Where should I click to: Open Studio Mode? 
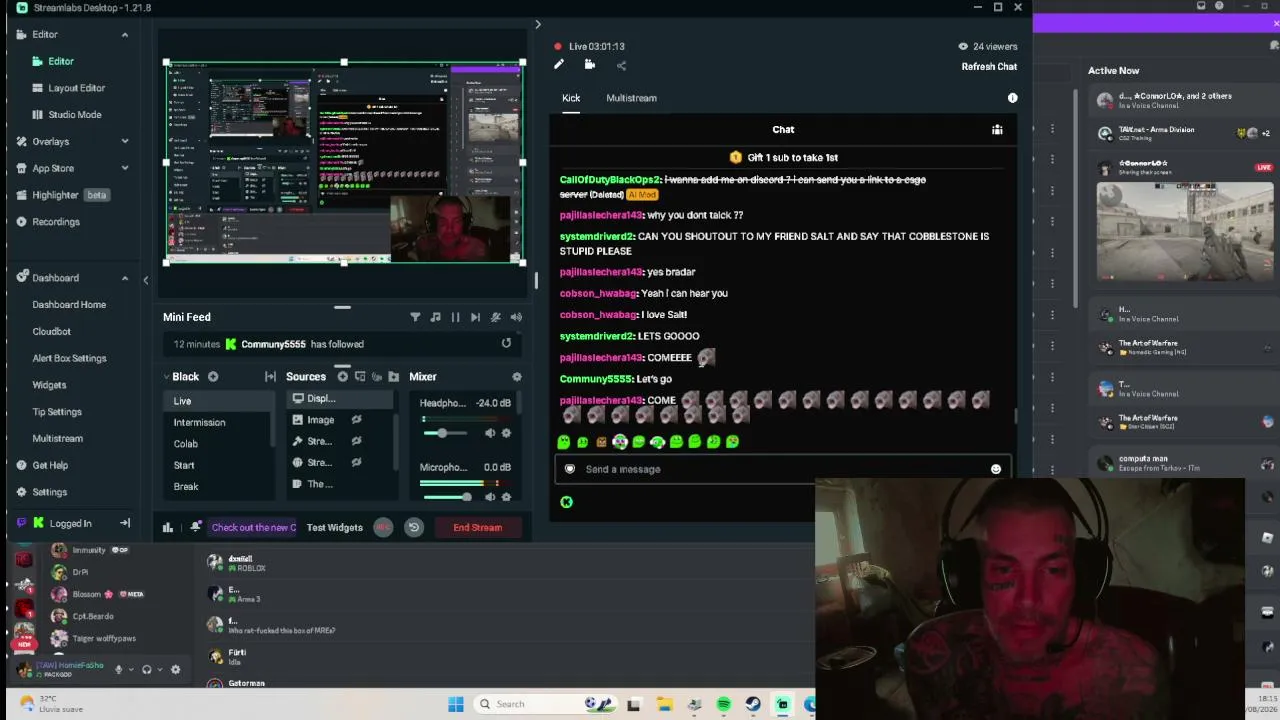(75, 115)
